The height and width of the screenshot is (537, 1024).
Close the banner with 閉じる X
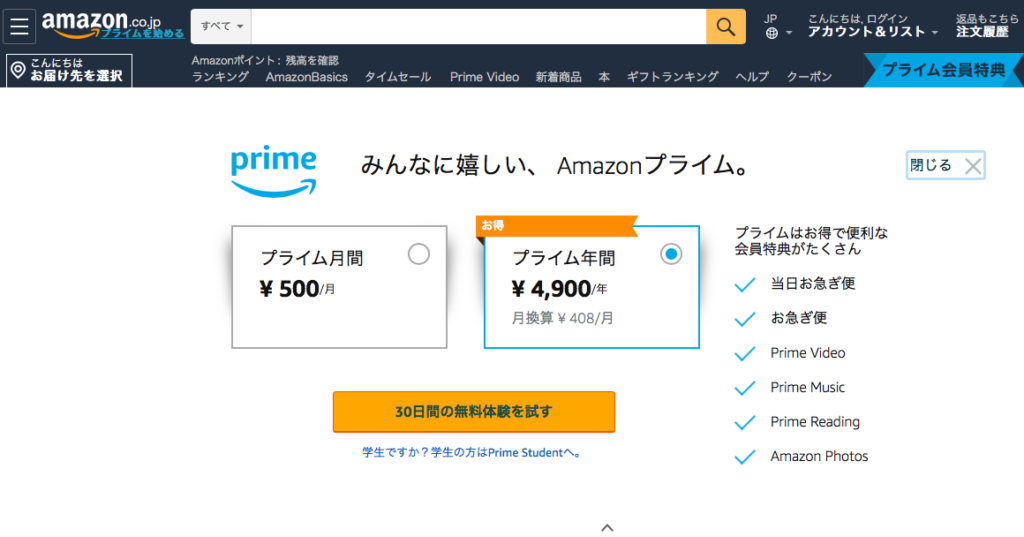coord(946,165)
